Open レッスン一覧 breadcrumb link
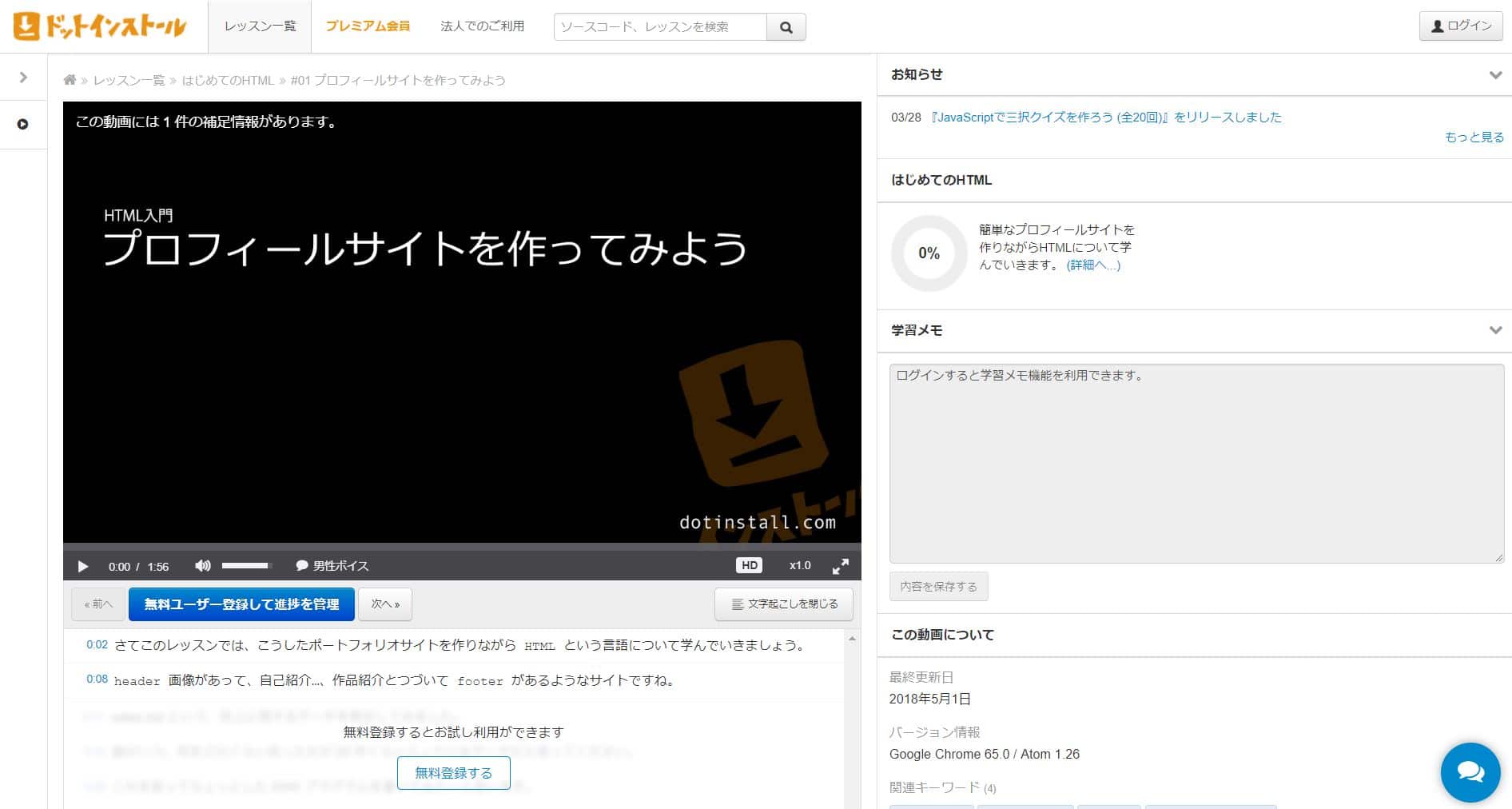 [x=129, y=80]
